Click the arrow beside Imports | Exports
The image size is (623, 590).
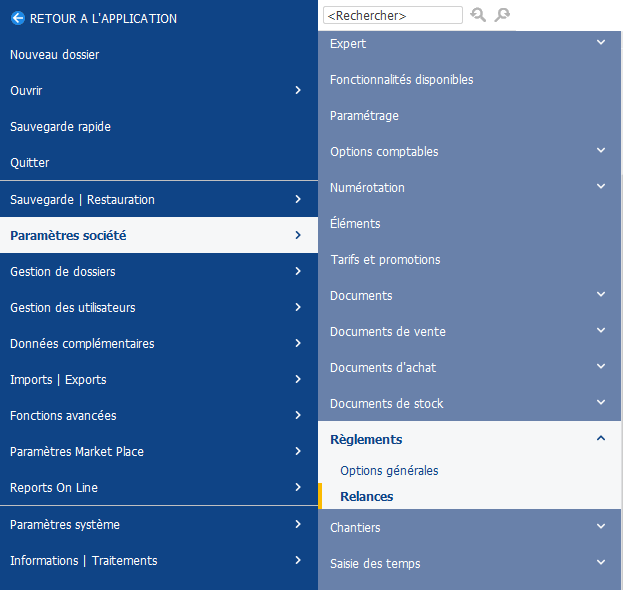(298, 379)
